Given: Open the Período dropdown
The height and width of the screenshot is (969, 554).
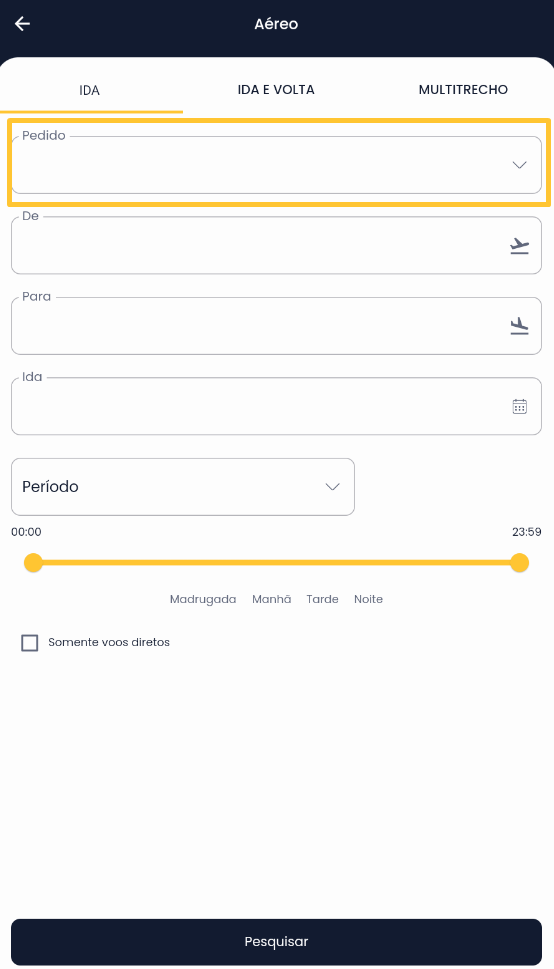Looking at the screenshot, I should point(183,487).
